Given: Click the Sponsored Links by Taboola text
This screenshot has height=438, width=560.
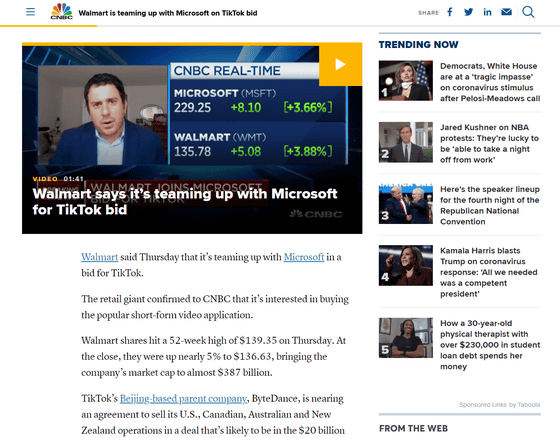Looking at the screenshot, I should (x=500, y=404).
